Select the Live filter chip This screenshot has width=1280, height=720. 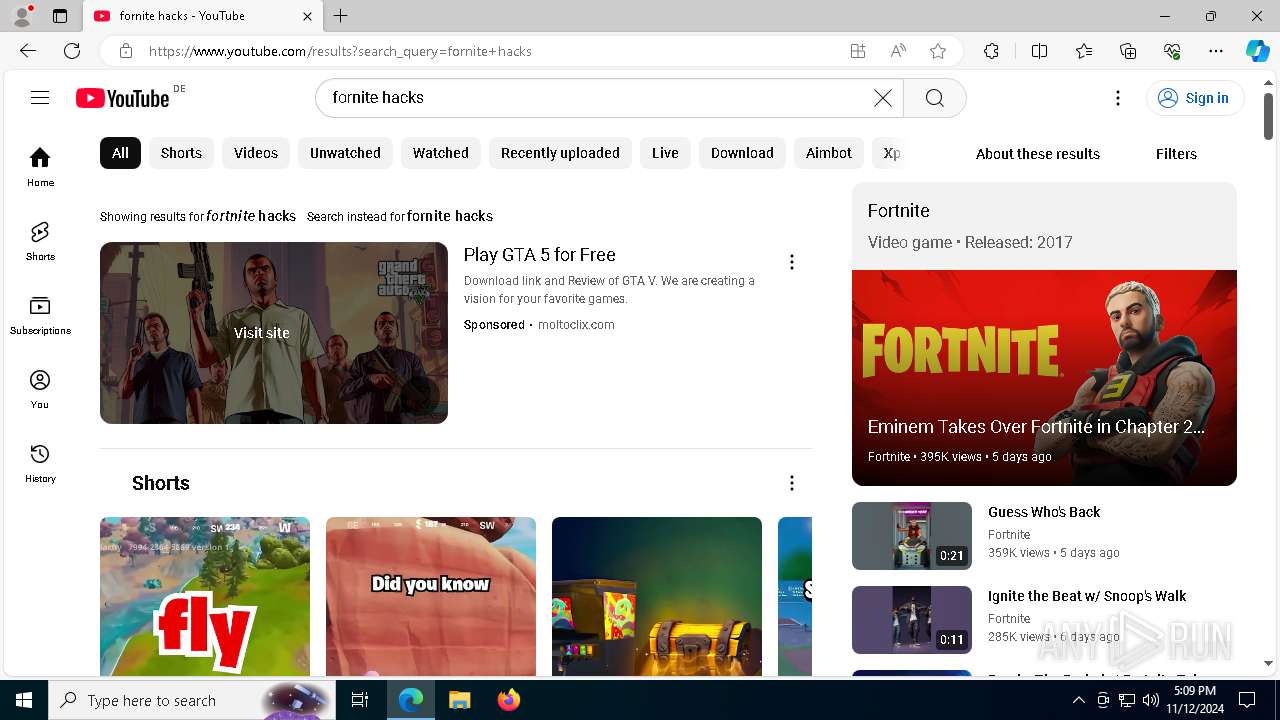coord(665,153)
